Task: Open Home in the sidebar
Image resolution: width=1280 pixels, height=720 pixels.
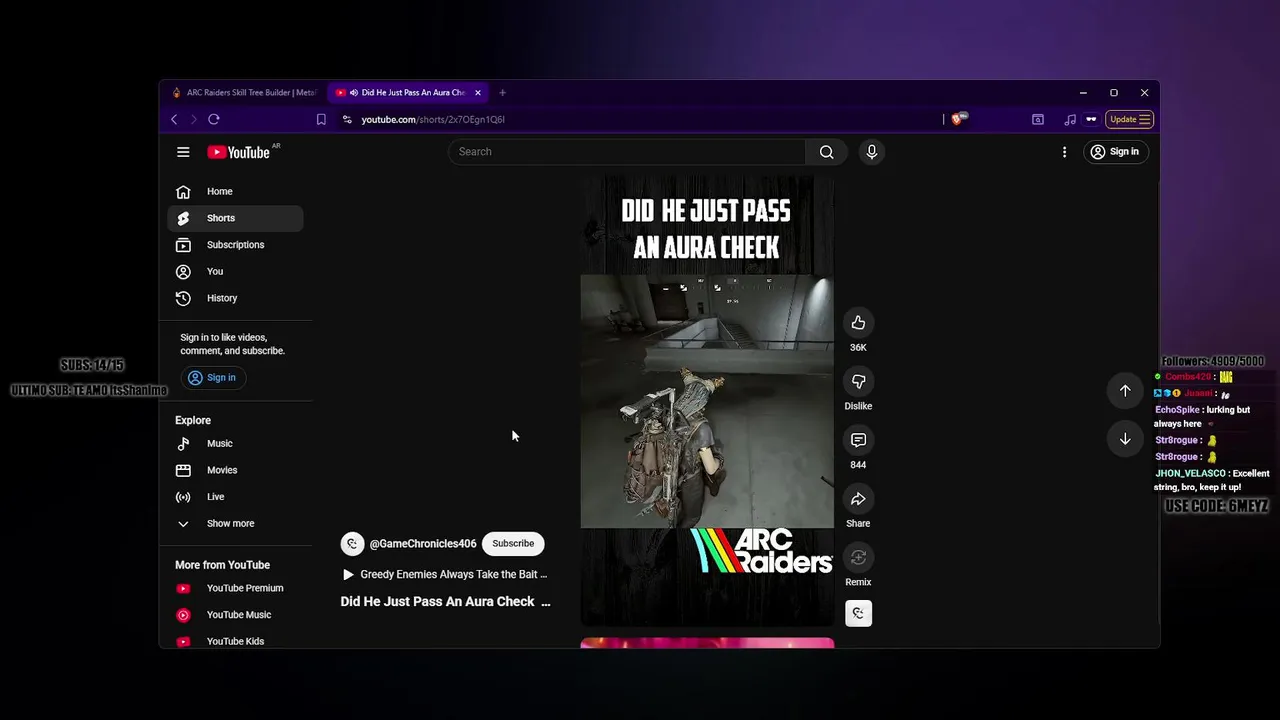Action: pyautogui.click(x=235, y=191)
